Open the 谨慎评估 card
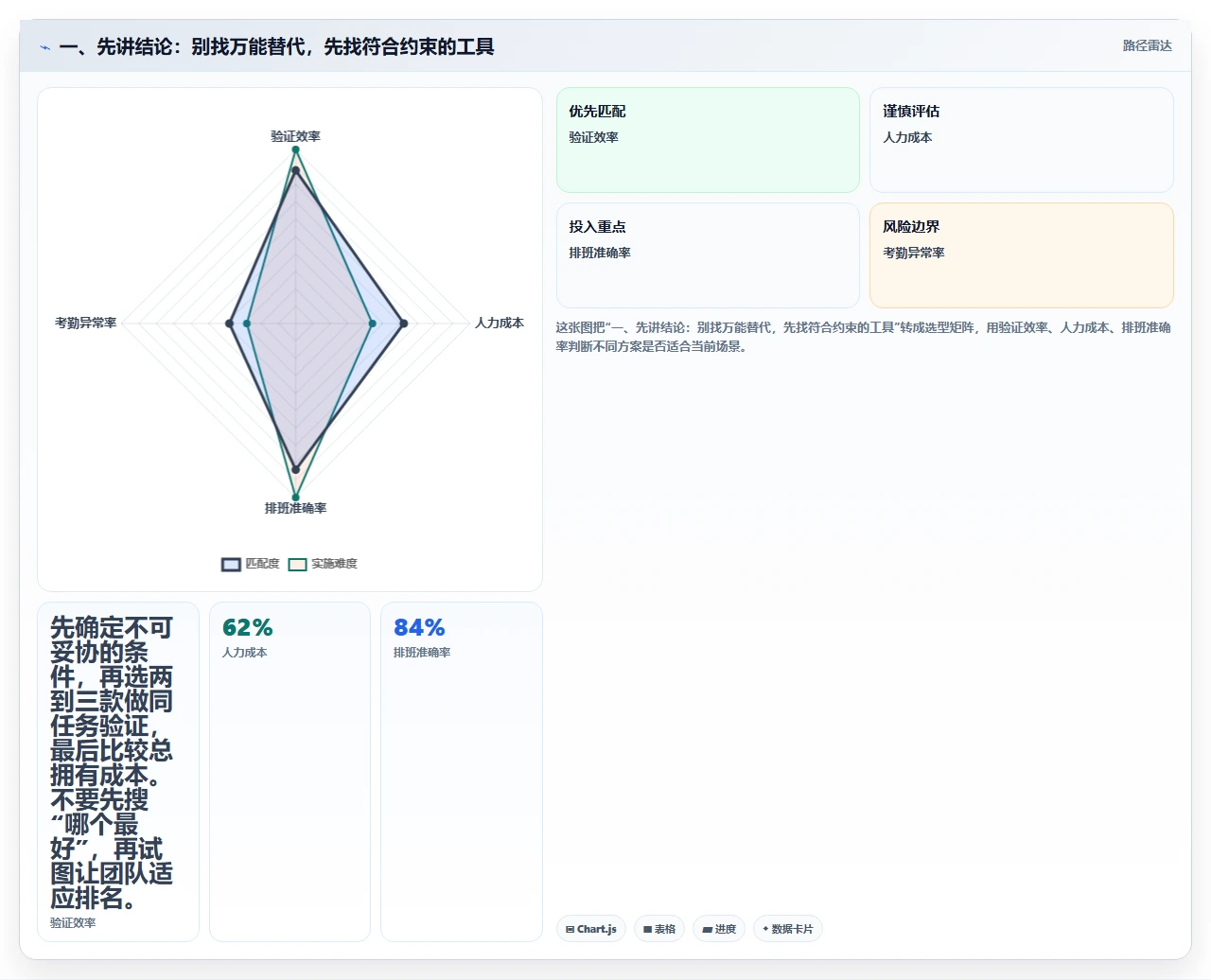 [x=1022, y=140]
